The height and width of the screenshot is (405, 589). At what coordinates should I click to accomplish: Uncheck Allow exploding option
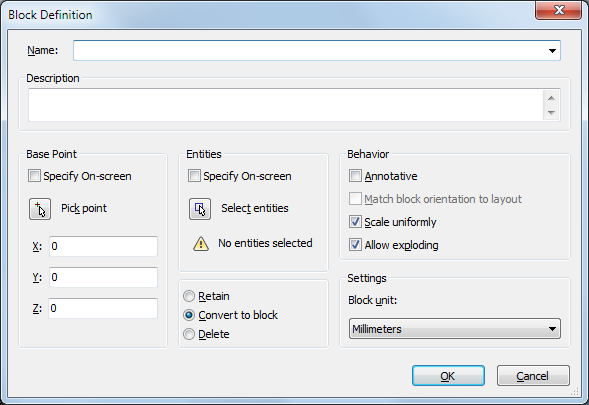point(355,245)
